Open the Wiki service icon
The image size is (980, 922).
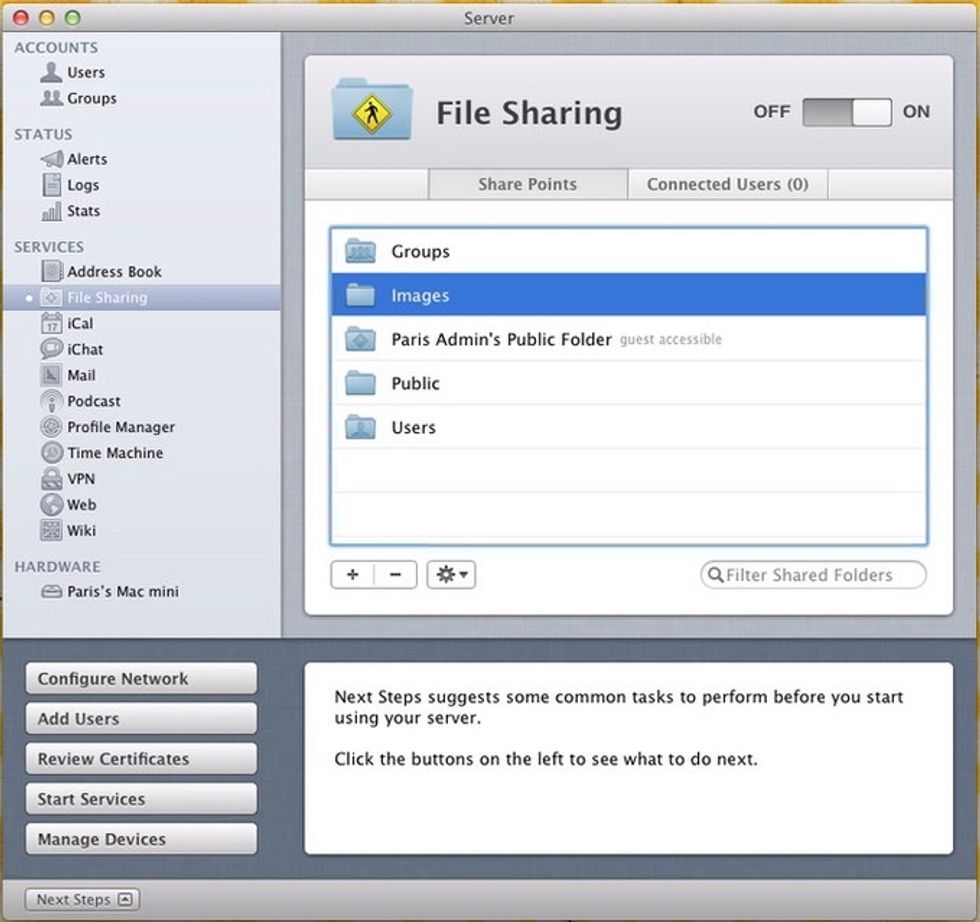pos(52,531)
